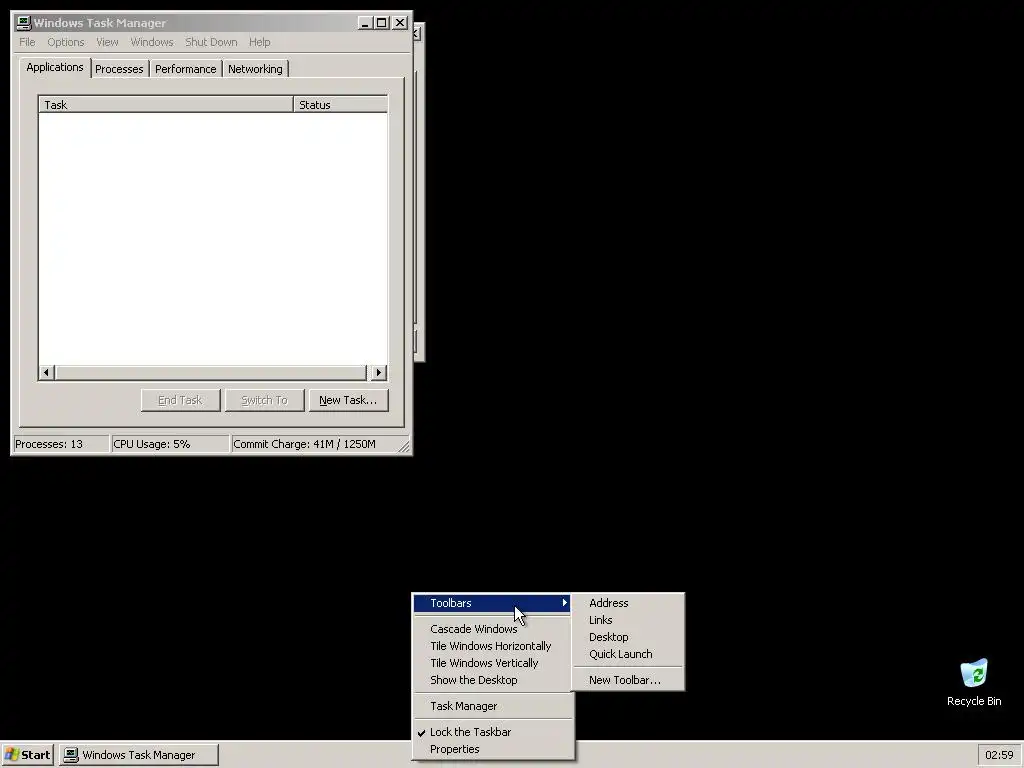
Task: Choose Tile Windows Horizontally
Action: [x=494, y=646]
